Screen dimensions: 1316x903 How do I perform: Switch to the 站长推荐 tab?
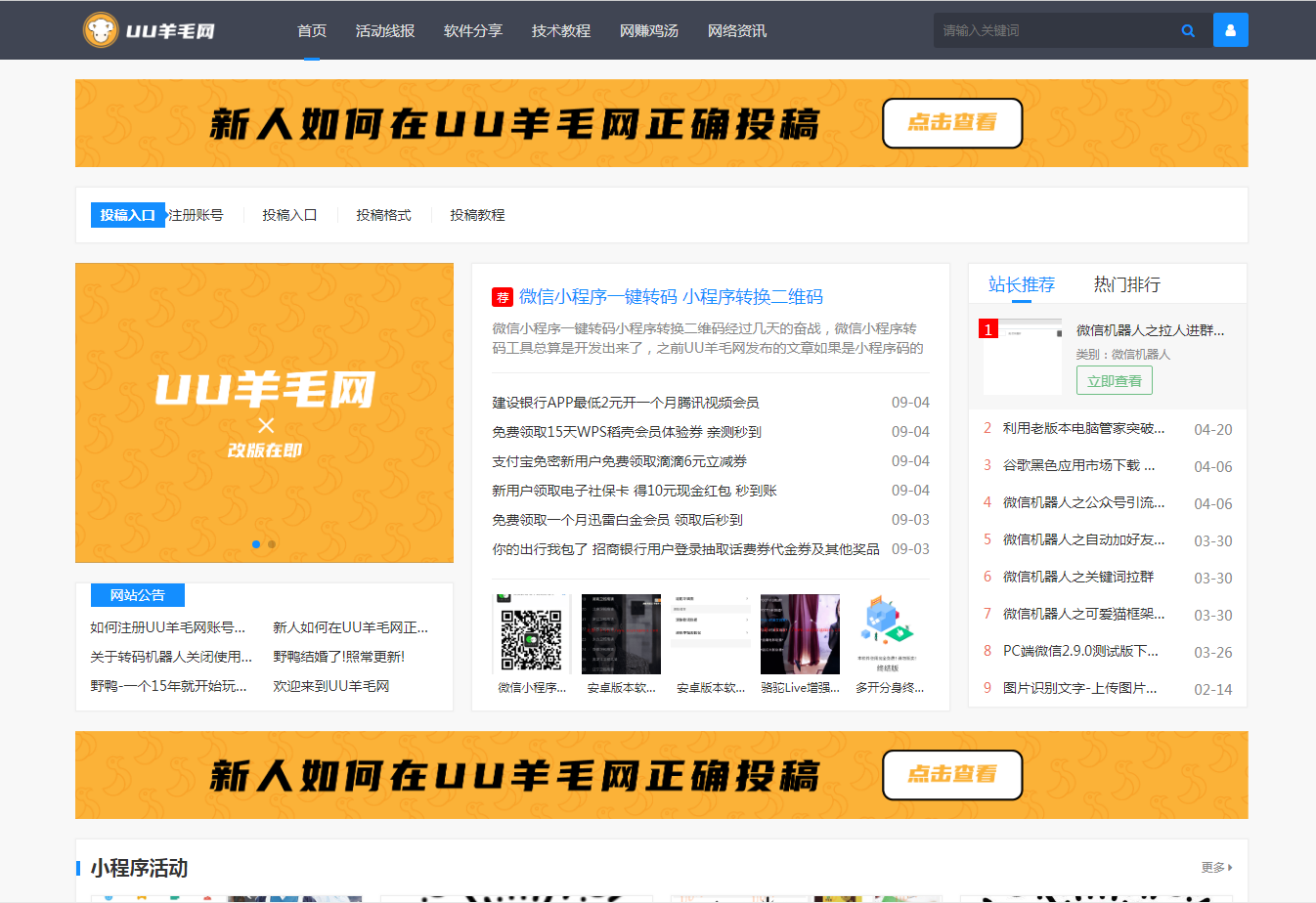click(1021, 284)
